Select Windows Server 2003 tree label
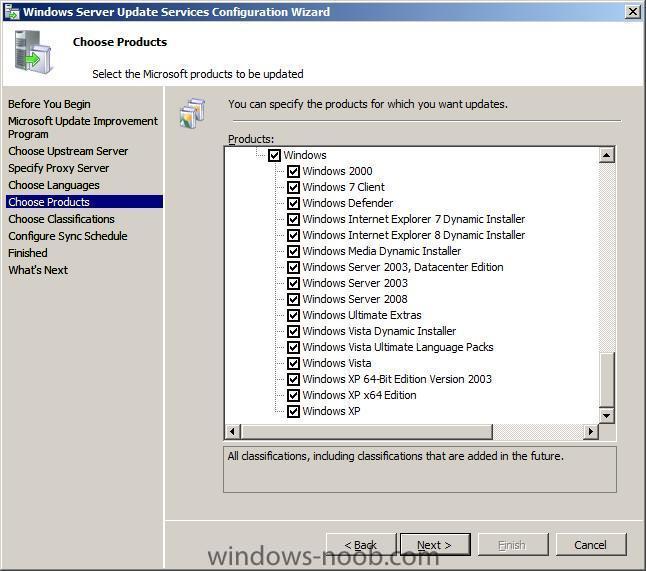Screen dimensions: 646x571 click(x=355, y=283)
